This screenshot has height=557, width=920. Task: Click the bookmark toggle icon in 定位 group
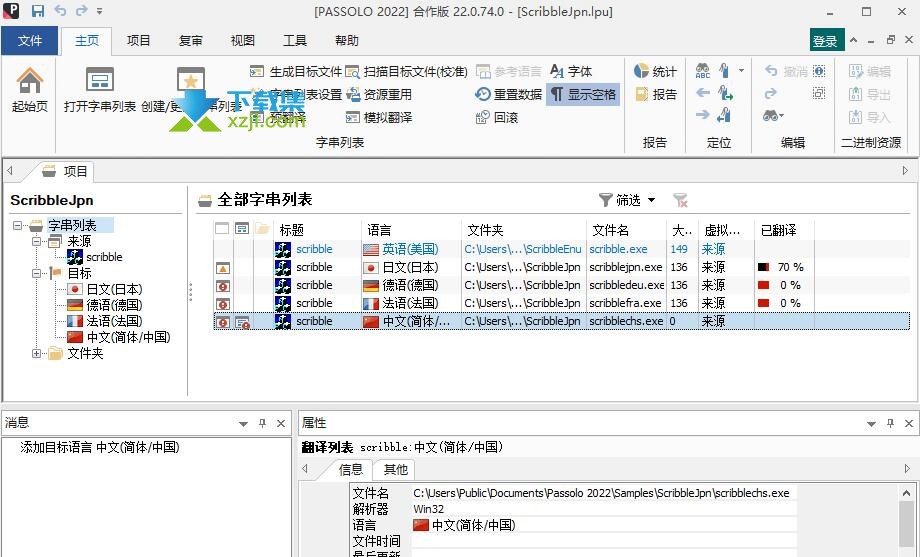pos(725,71)
